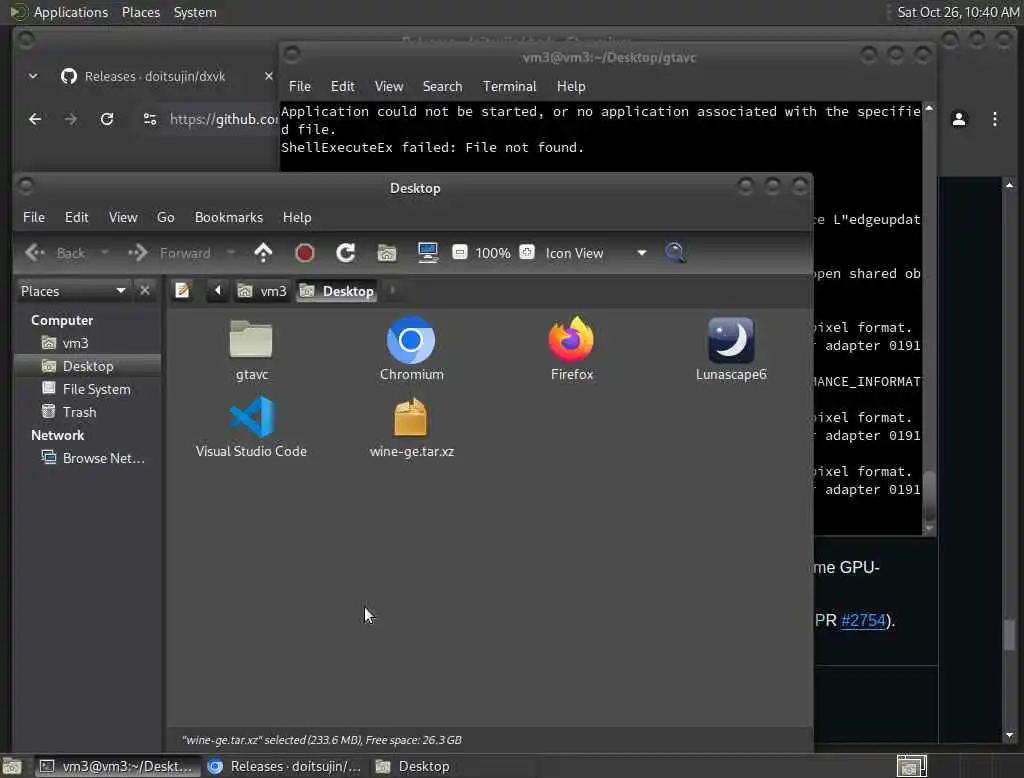The height and width of the screenshot is (778, 1024).
Task: Close the Releases doitsujin/dxvk tab
Action: click(268, 76)
